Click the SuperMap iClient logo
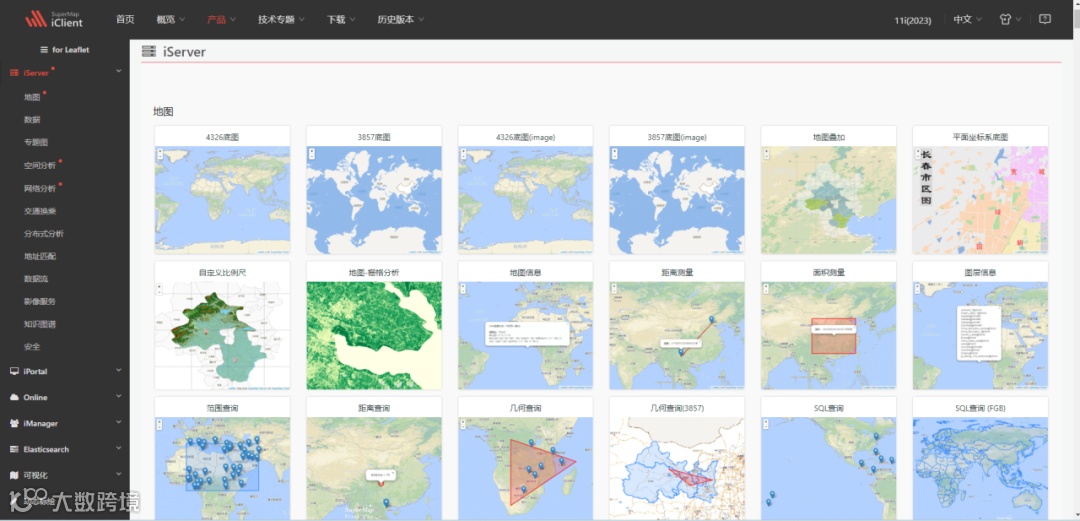This screenshot has width=1080, height=521. [54, 19]
